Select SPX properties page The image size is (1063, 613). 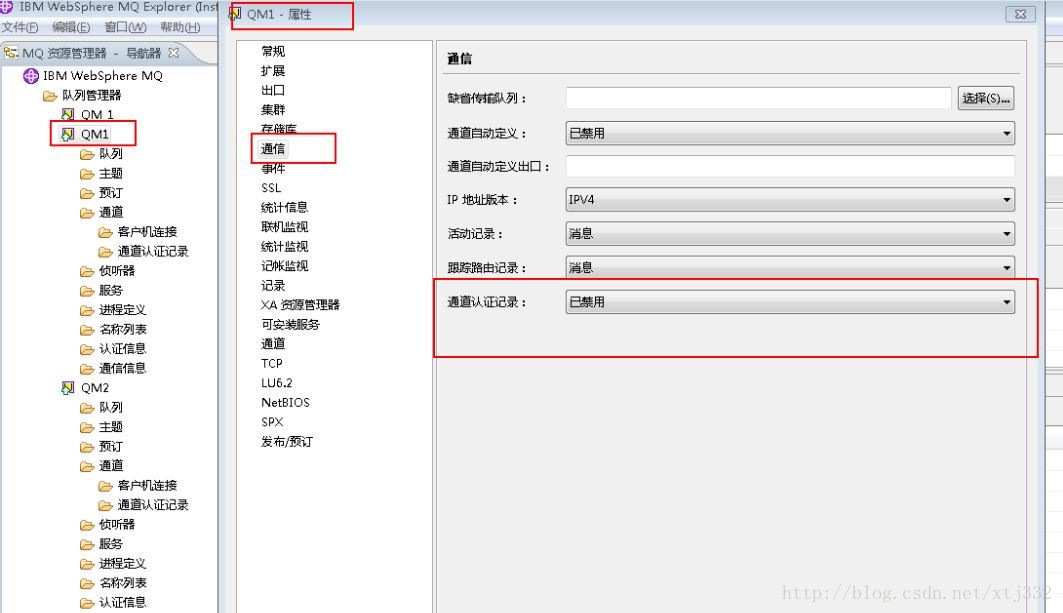click(x=272, y=422)
